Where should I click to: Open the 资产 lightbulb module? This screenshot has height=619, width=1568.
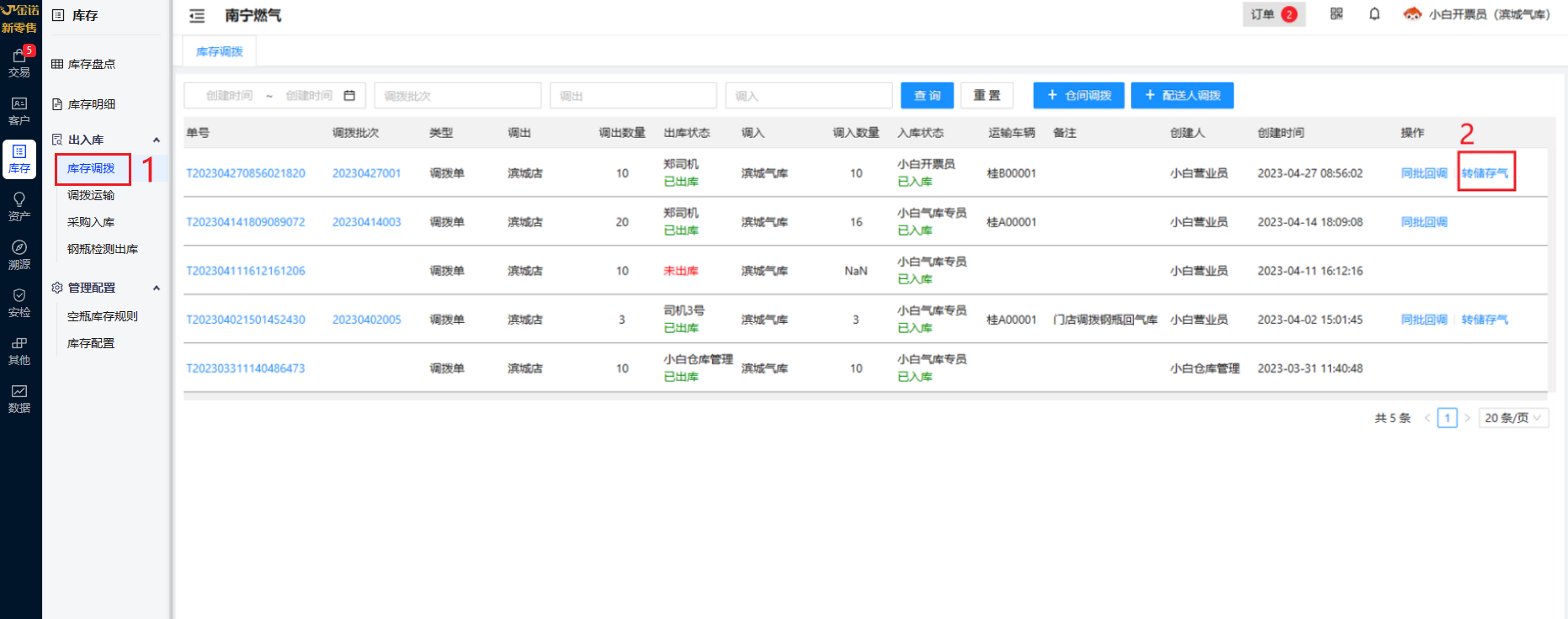[x=19, y=206]
